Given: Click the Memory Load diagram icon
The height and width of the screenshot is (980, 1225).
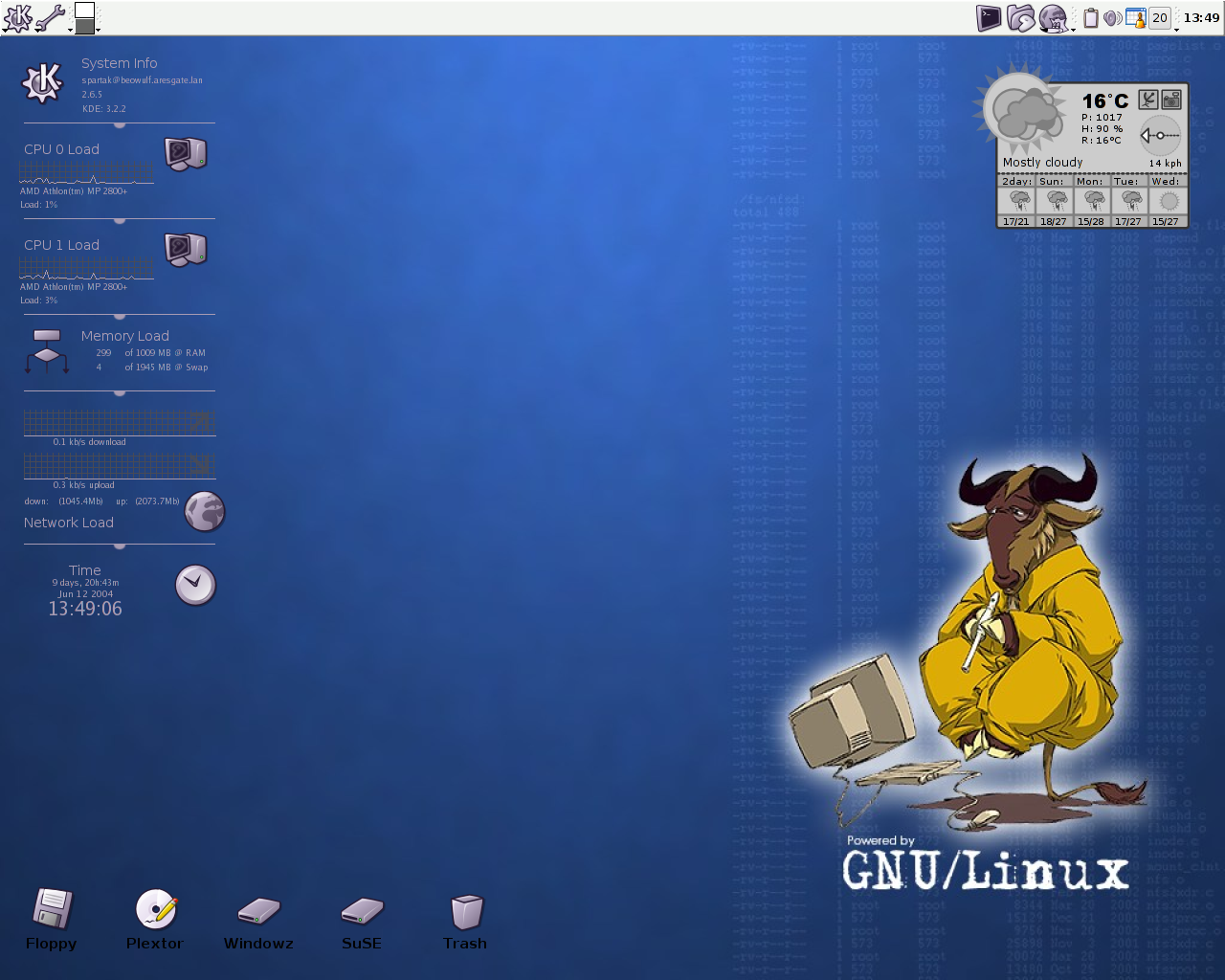Looking at the screenshot, I should click(x=47, y=351).
